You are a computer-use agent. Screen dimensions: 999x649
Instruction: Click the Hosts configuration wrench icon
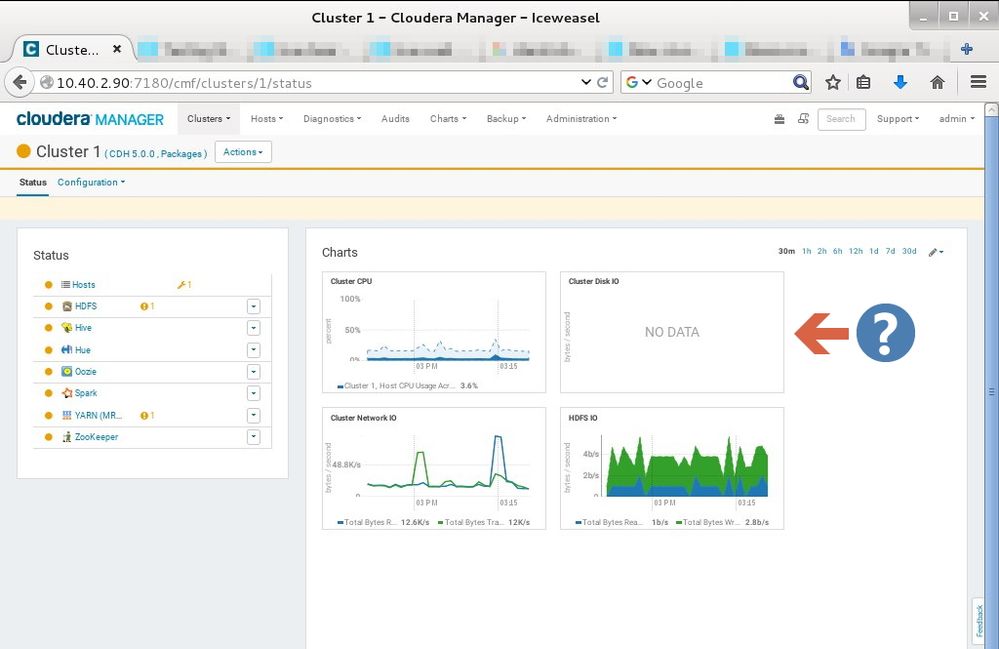(x=181, y=285)
